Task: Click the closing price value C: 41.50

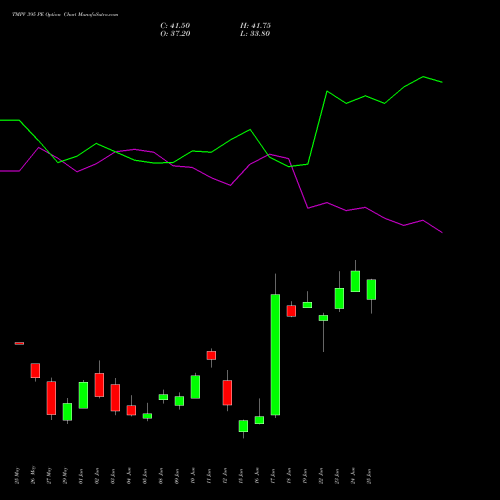Action: (x=175, y=26)
